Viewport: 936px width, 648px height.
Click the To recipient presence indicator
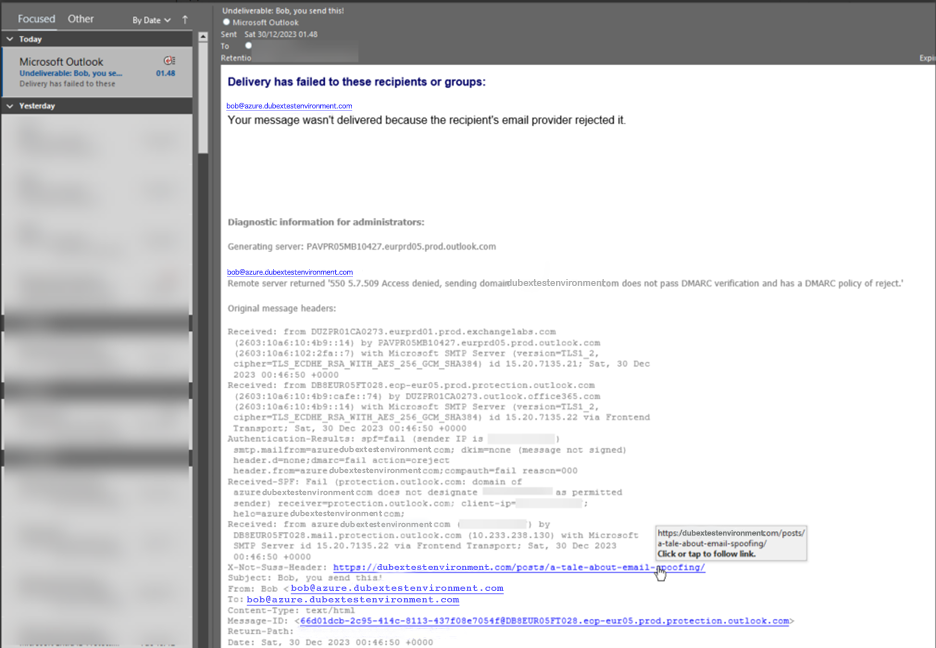(x=248, y=45)
